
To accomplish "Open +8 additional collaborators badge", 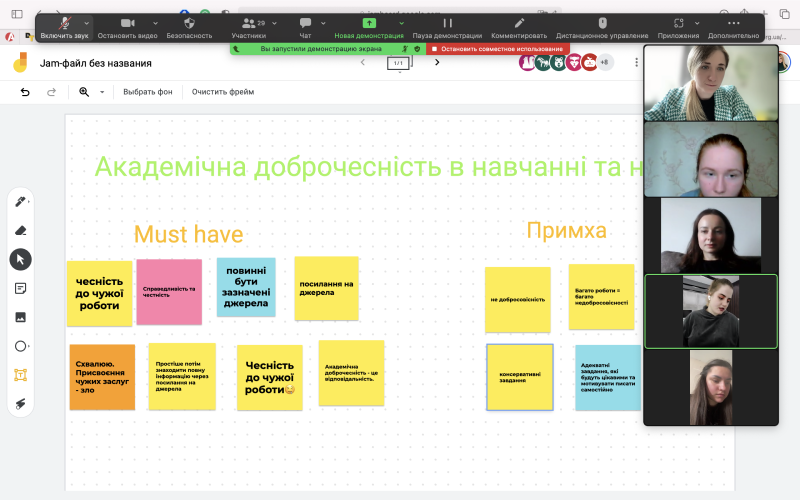I will (x=605, y=62).
